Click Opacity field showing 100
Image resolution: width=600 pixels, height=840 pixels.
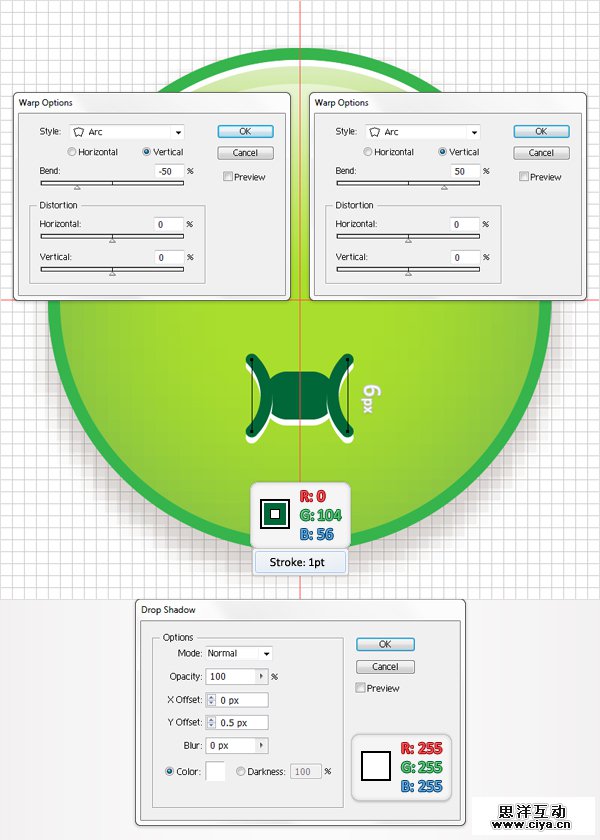coord(231,677)
